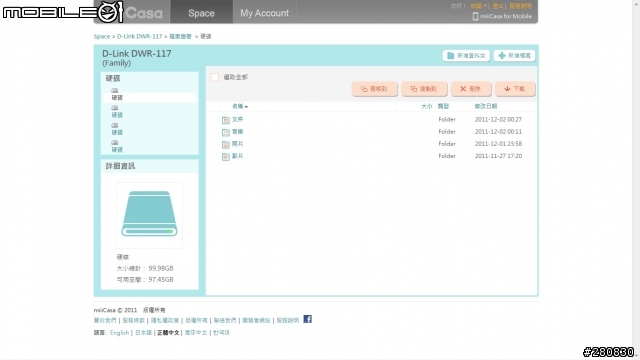Sort by the 修改日期 modified date header

coord(486,106)
